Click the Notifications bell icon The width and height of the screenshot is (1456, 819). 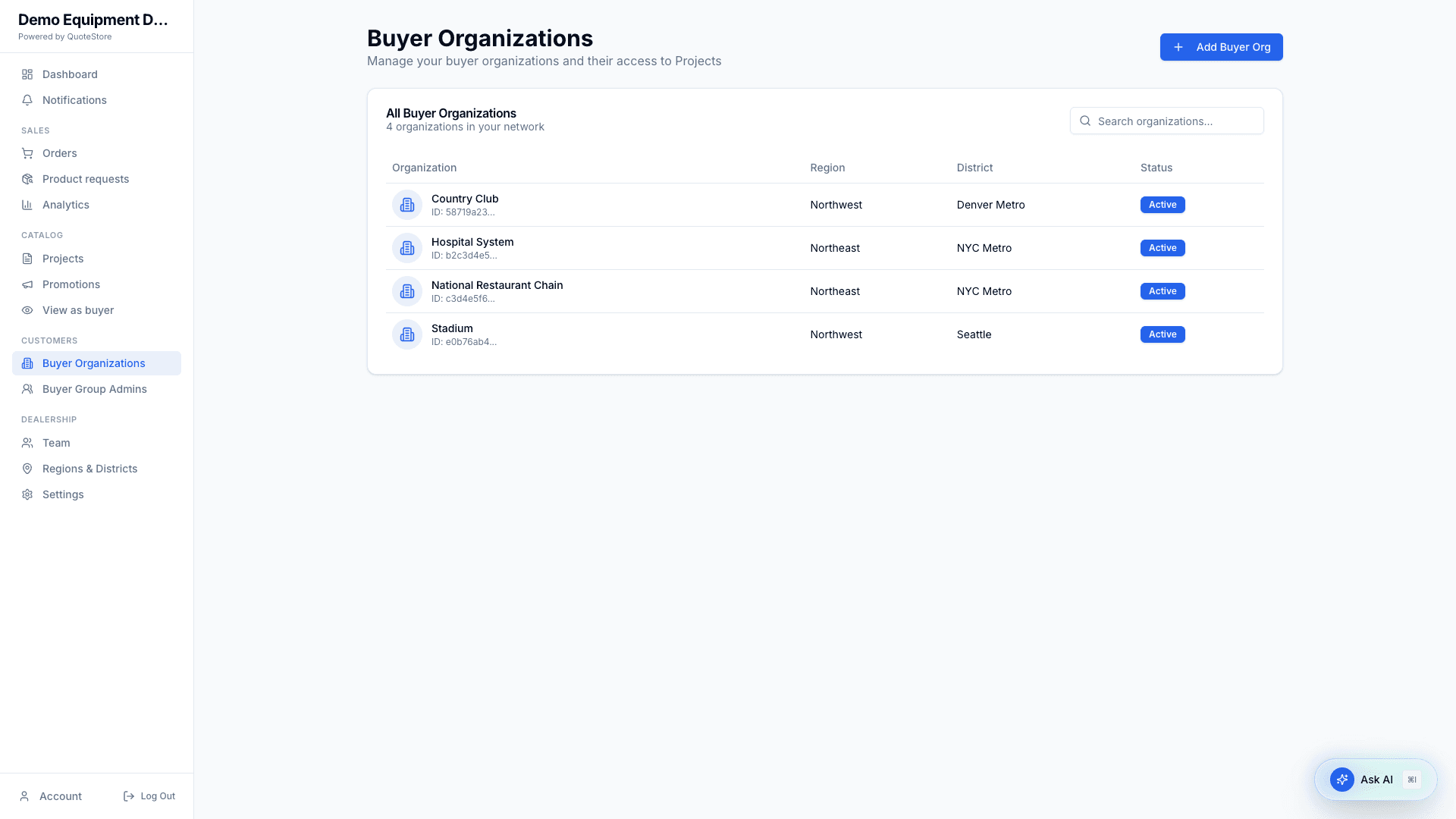point(27,100)
